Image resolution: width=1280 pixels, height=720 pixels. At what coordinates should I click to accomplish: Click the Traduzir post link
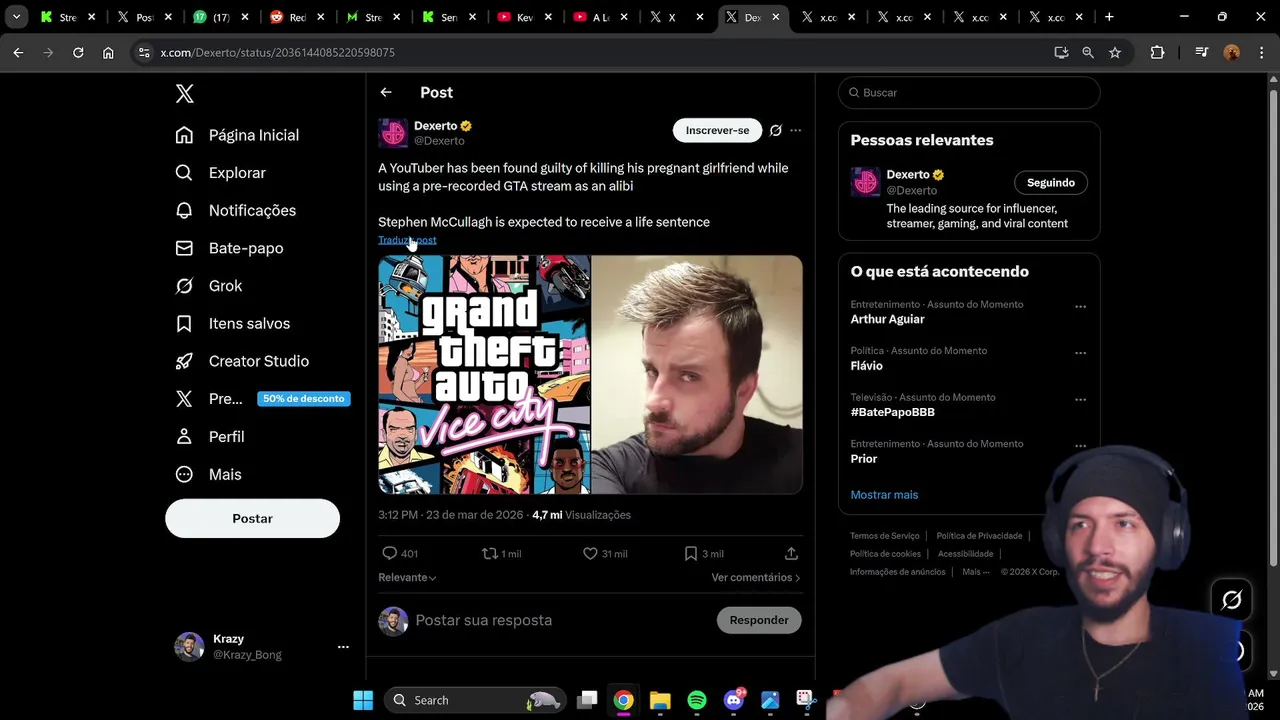[x=407, y=240]
